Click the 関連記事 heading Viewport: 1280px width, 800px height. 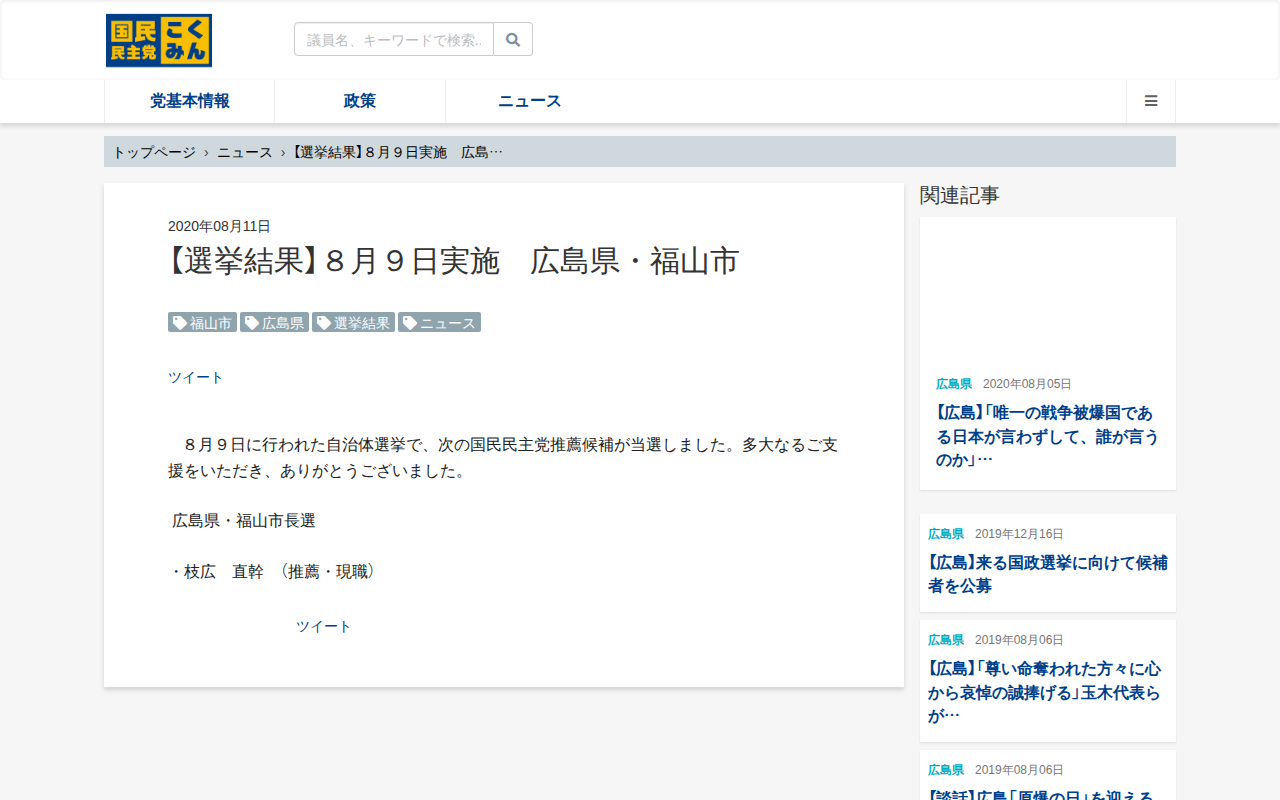click(960, 195)
